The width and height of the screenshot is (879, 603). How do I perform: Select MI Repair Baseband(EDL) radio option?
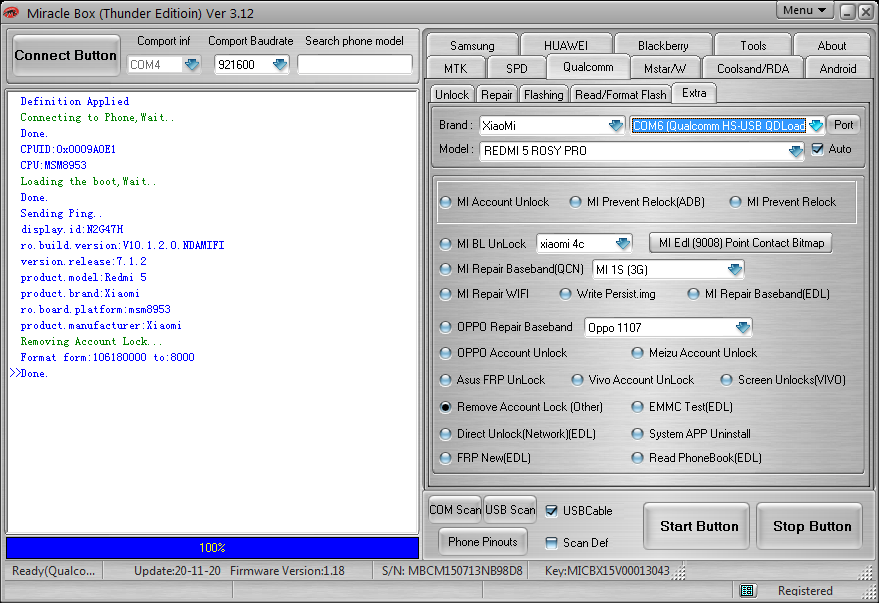(693, 294)
